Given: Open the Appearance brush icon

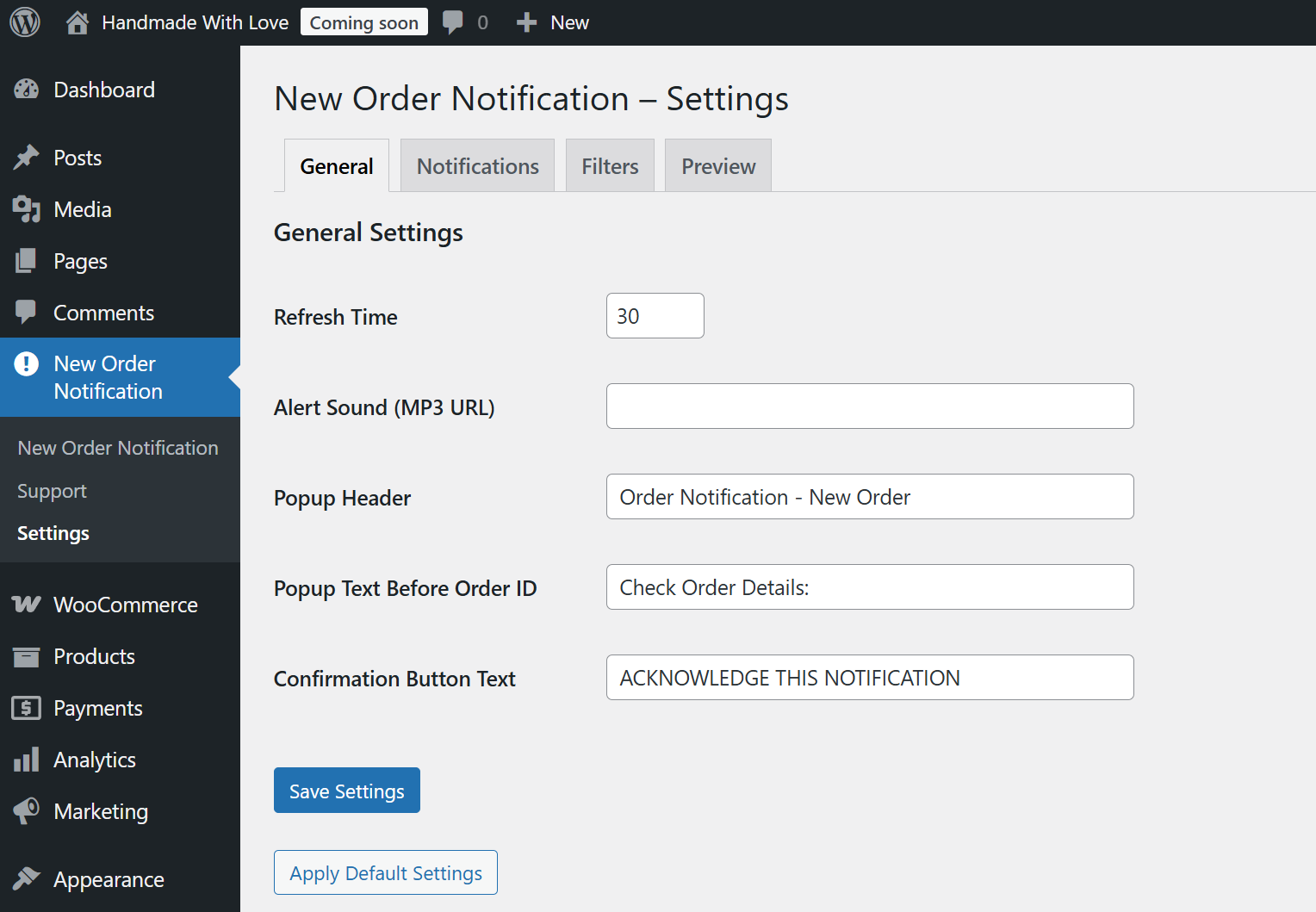Looking at the screenshot, I should pos(27,879).
